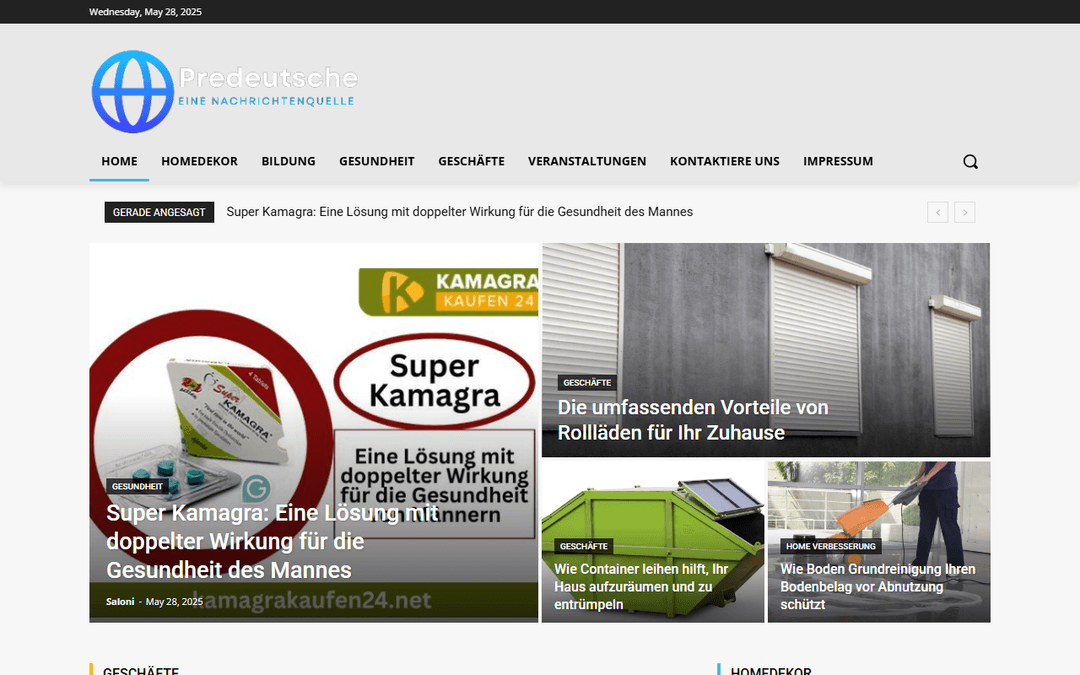Click the Gerade Angesagt label

pos(159,212)
